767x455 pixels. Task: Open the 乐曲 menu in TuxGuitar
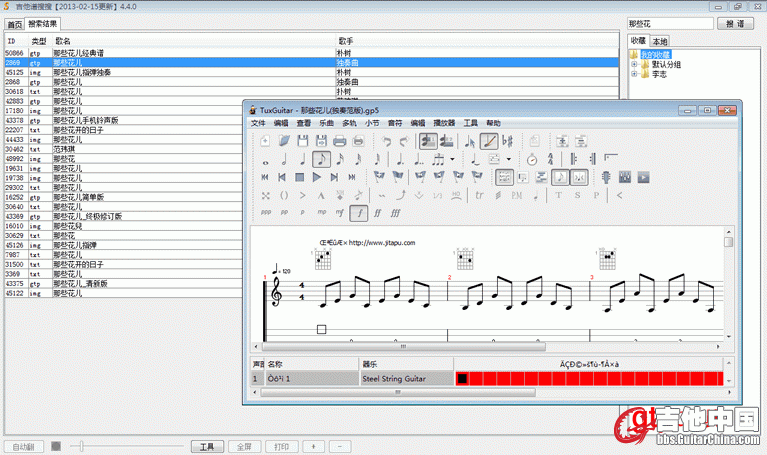point(326,123)
